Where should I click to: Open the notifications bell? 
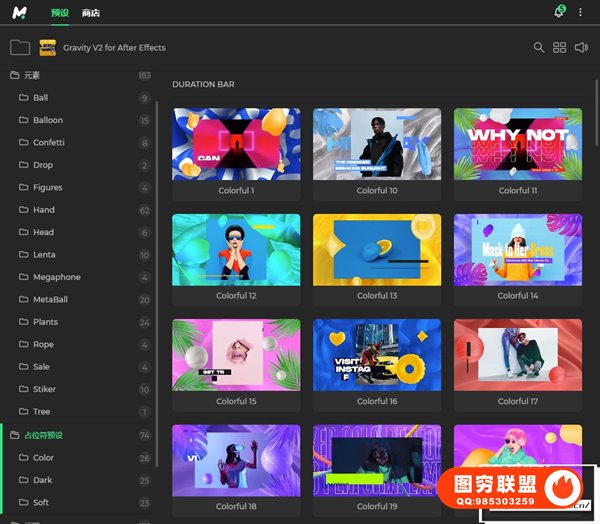coord(559,12)
